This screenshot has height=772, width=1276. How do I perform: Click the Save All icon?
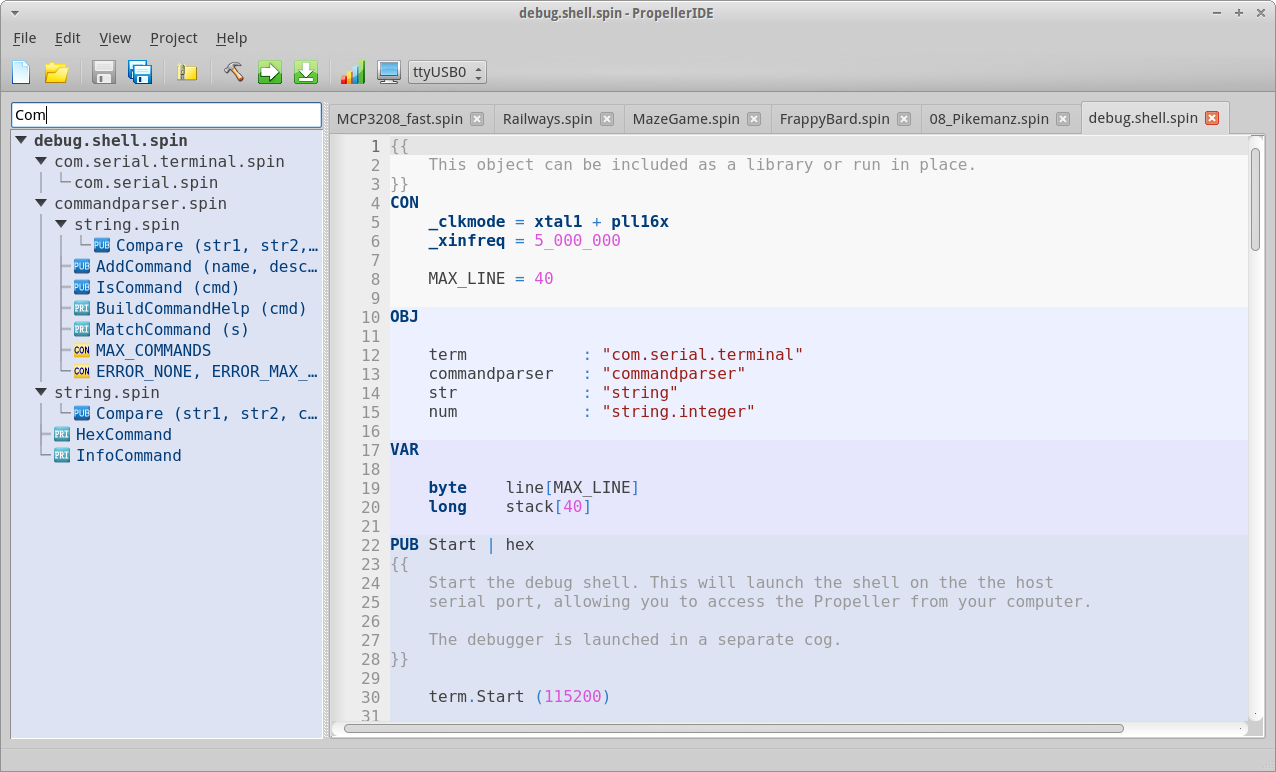[139, 72]
